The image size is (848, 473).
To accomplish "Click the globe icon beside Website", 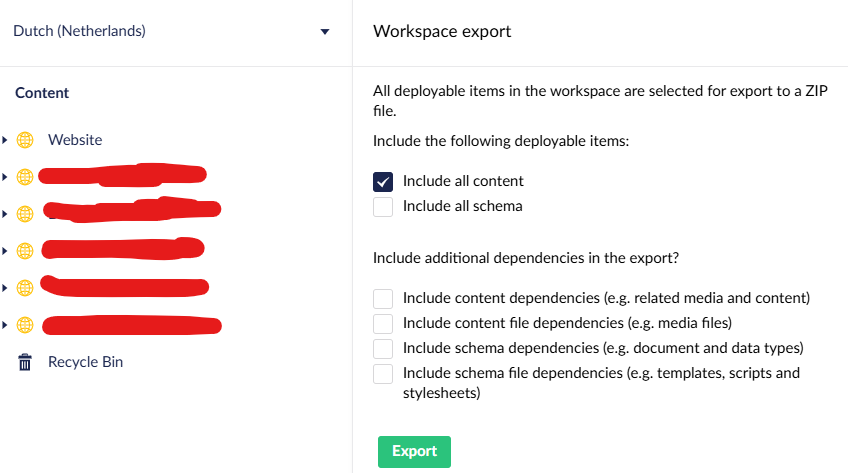I will 25,140.
